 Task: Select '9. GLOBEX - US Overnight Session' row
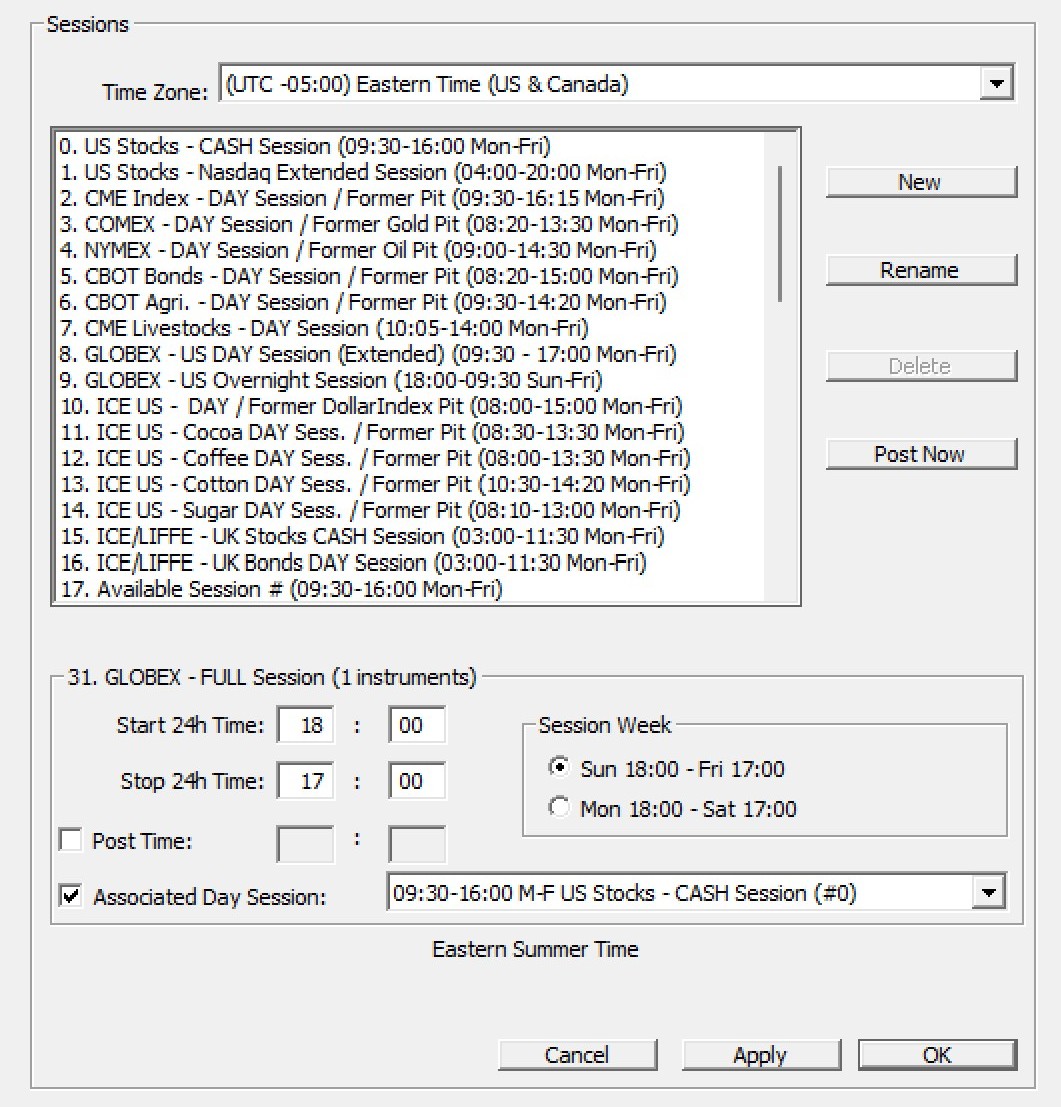pyautogui.click(x=411, y=381)
